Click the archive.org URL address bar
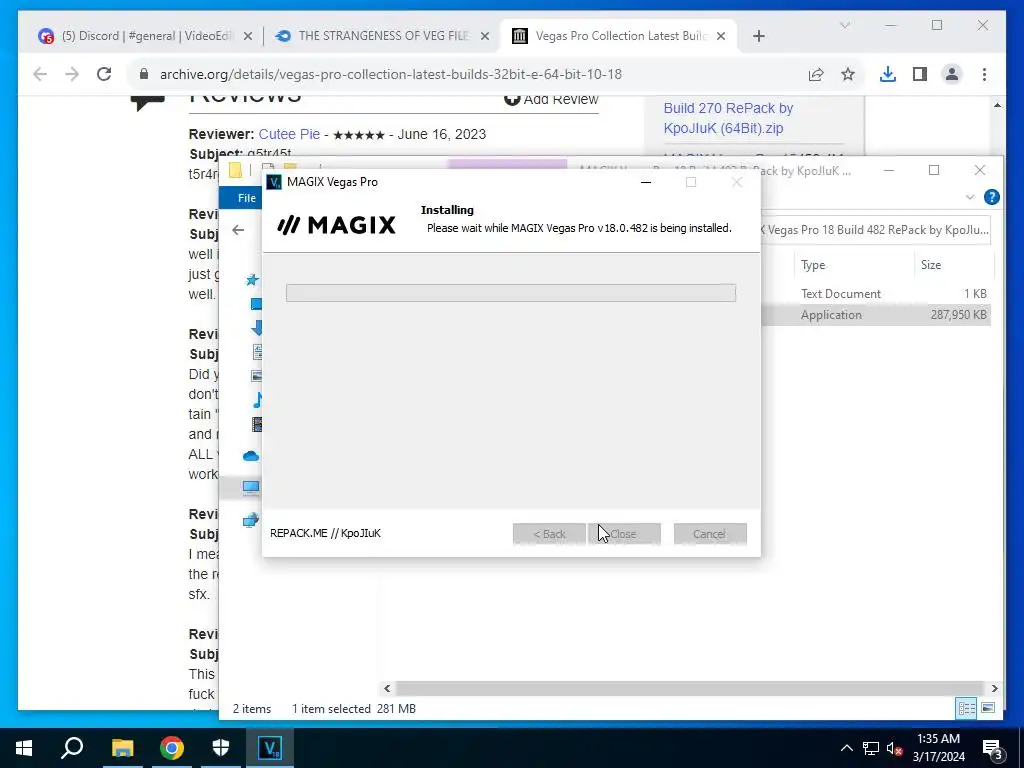This screenshot has height=768, width=1024. pos(391,74)
